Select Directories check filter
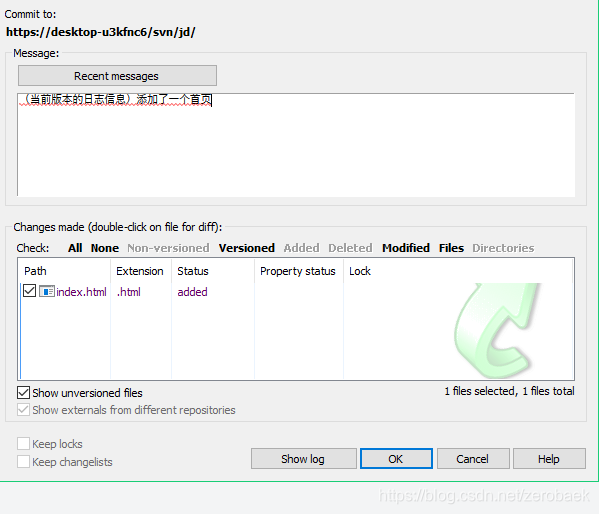This screenshot has width=599, height=514. click(x=503, y=248)
